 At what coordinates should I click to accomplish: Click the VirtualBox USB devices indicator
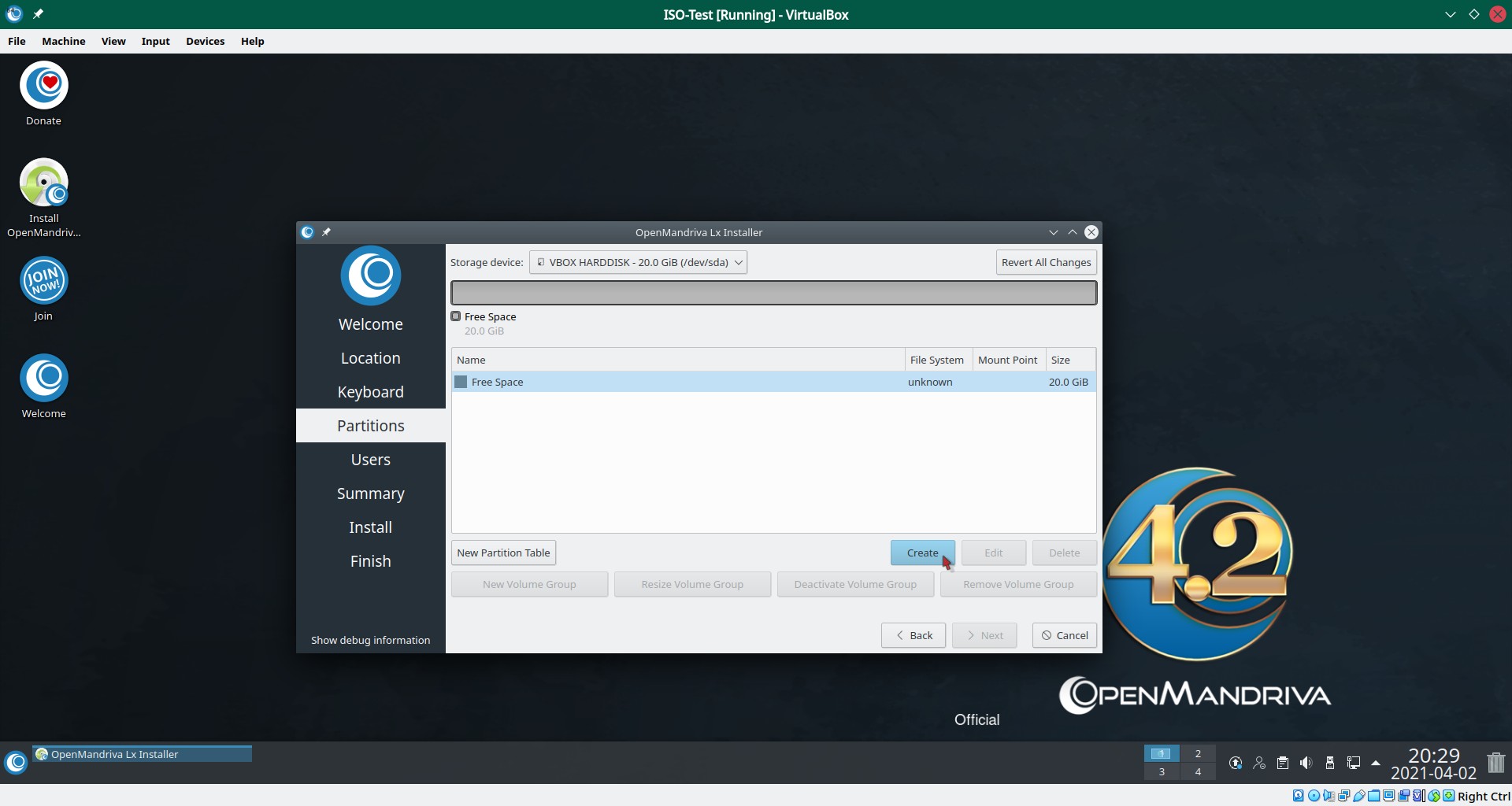(x=1358, y=796)
